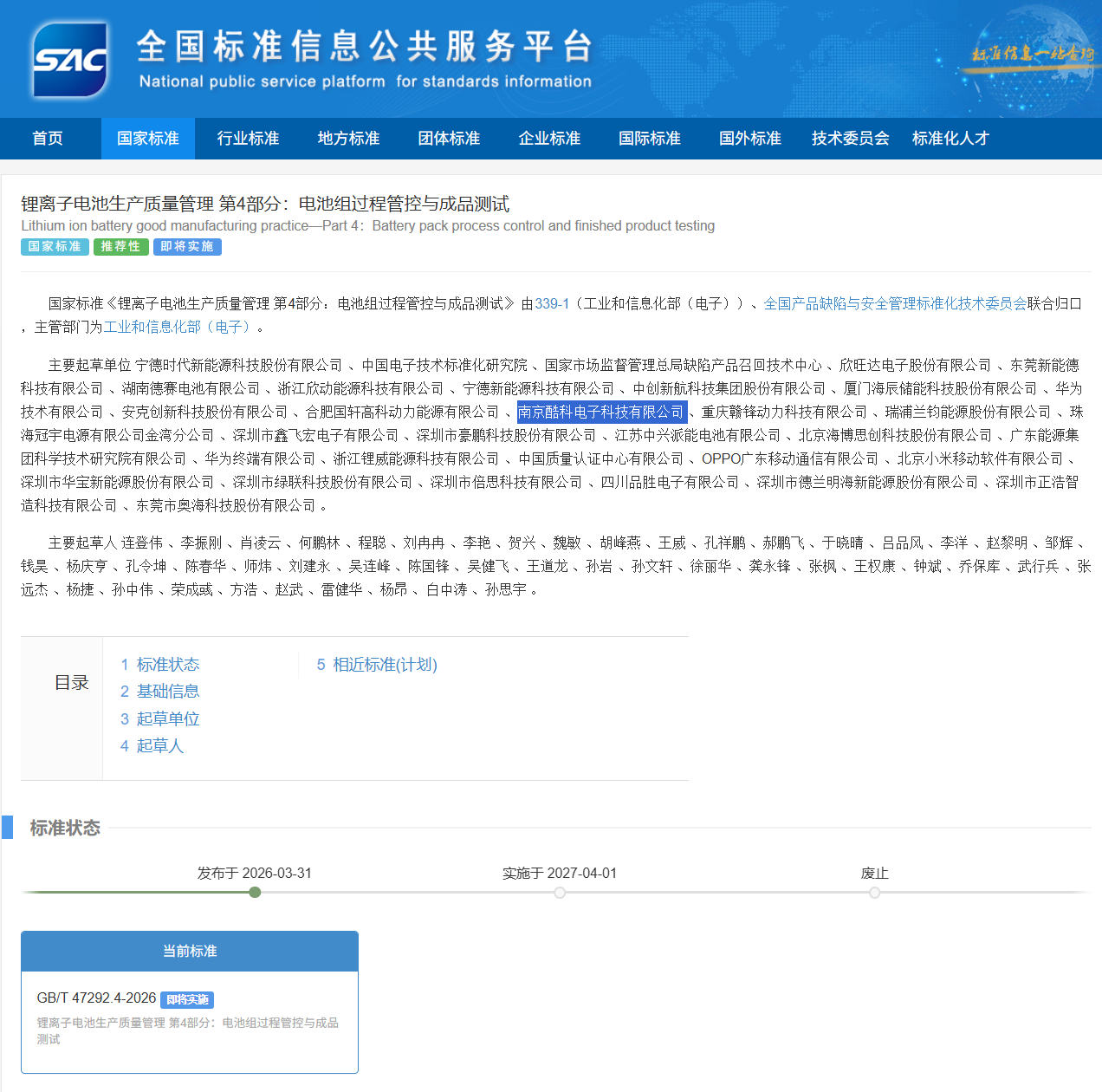The width and height of the screenshot is (1102, 1092).
Task: Select the 技术委员会 menu item
Action: (850, 139)
